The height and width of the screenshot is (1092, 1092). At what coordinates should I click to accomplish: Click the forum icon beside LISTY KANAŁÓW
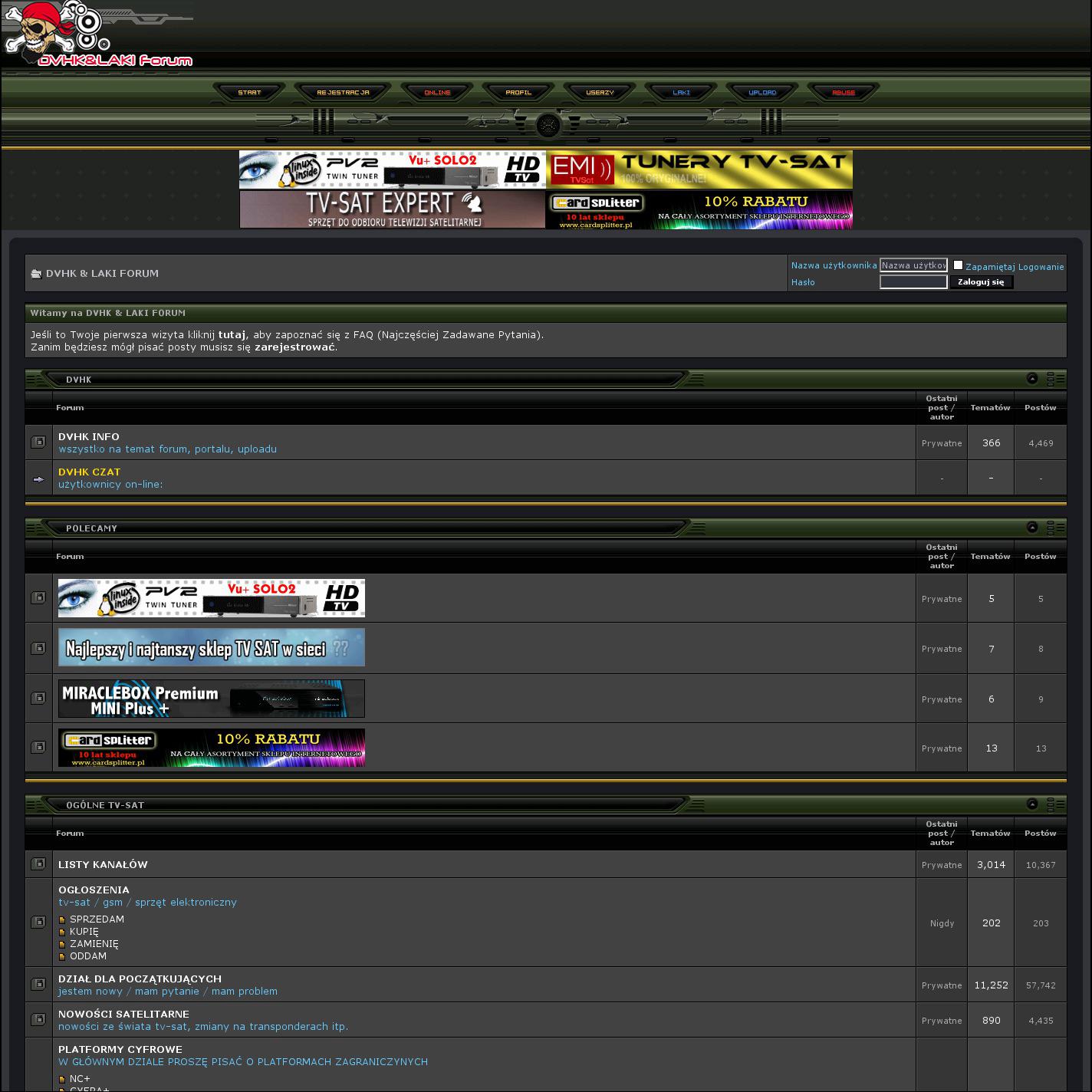coord(38,864)
